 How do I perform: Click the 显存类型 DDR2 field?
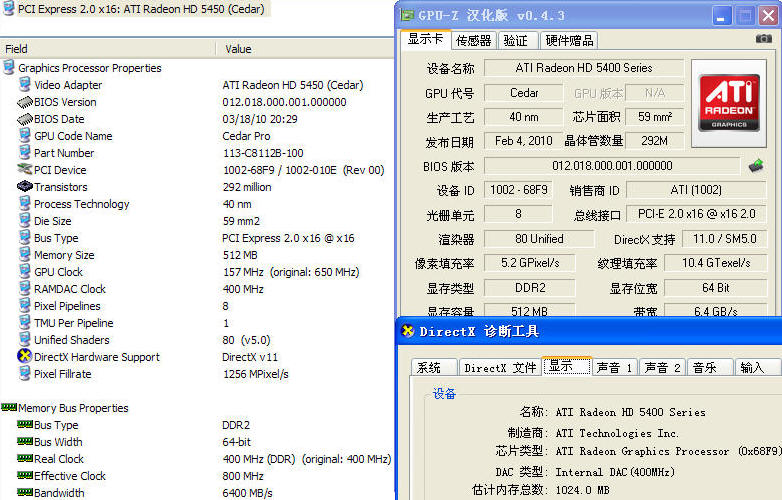coord(530,288)
